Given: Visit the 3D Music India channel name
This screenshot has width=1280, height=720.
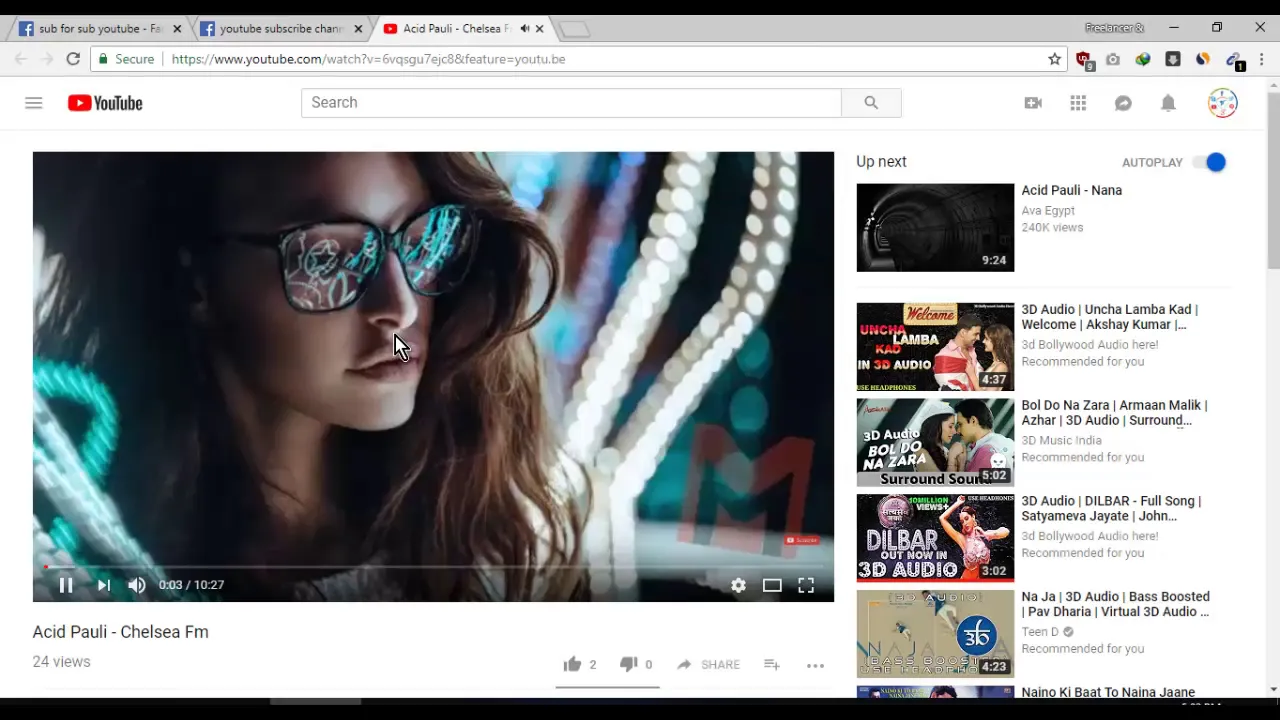Looking at the screenshot, I should (1061, 440).
